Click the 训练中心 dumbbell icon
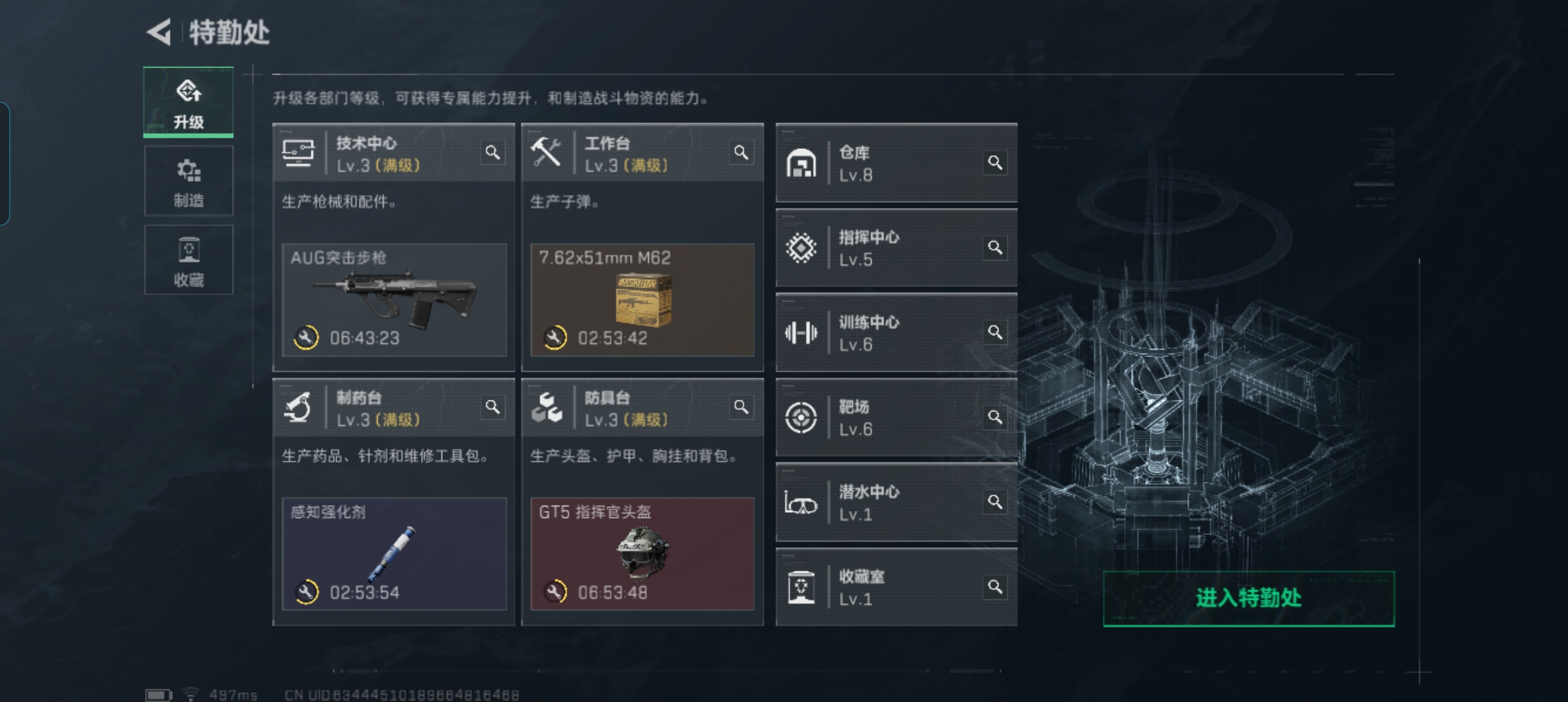The image size is (1568, 702). point(801,333)
